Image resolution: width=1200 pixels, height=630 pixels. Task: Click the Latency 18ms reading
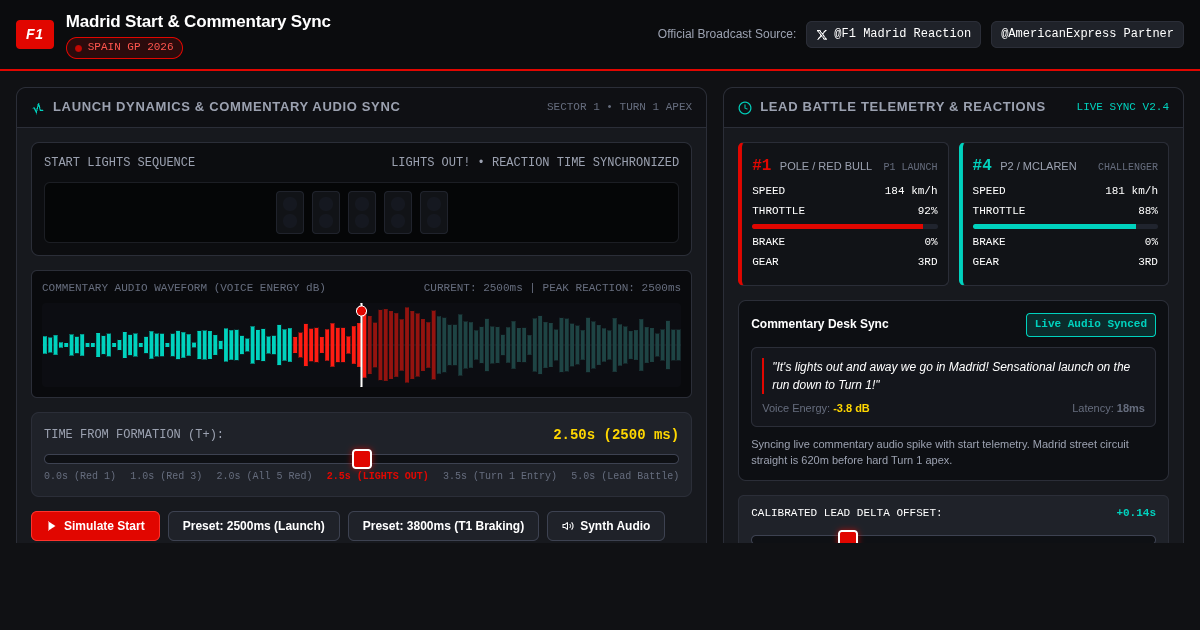coord(1108,408)
